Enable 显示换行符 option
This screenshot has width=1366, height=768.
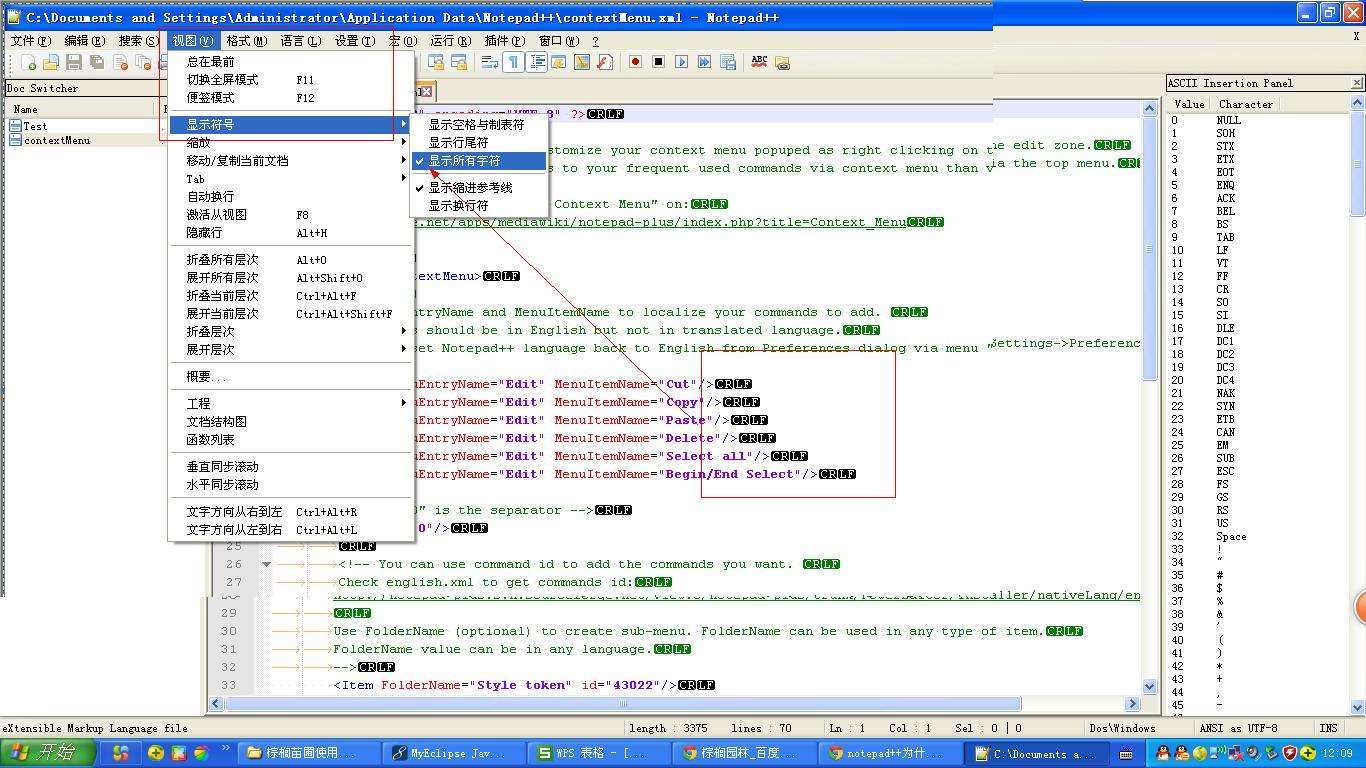[x=479, y=206]
